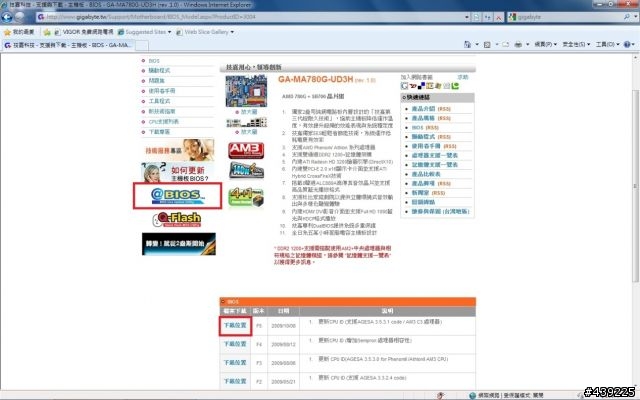This screenshot has height=400, width=640.
Task: Click the F2 BIOS 下載位置 download link
Action: (x=235, y=381)
